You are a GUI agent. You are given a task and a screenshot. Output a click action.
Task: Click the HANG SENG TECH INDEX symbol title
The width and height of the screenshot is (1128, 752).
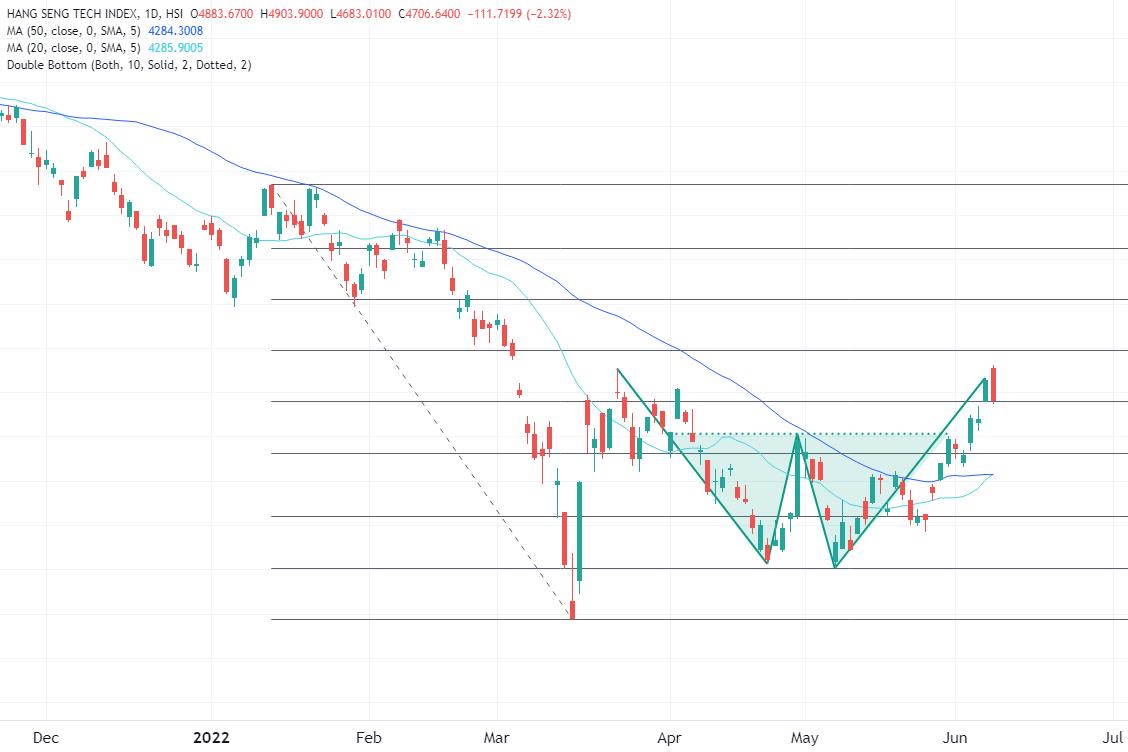pos(70,14)
